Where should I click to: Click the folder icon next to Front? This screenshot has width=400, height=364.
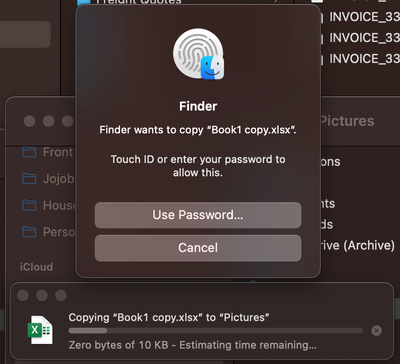coord(29,152)
